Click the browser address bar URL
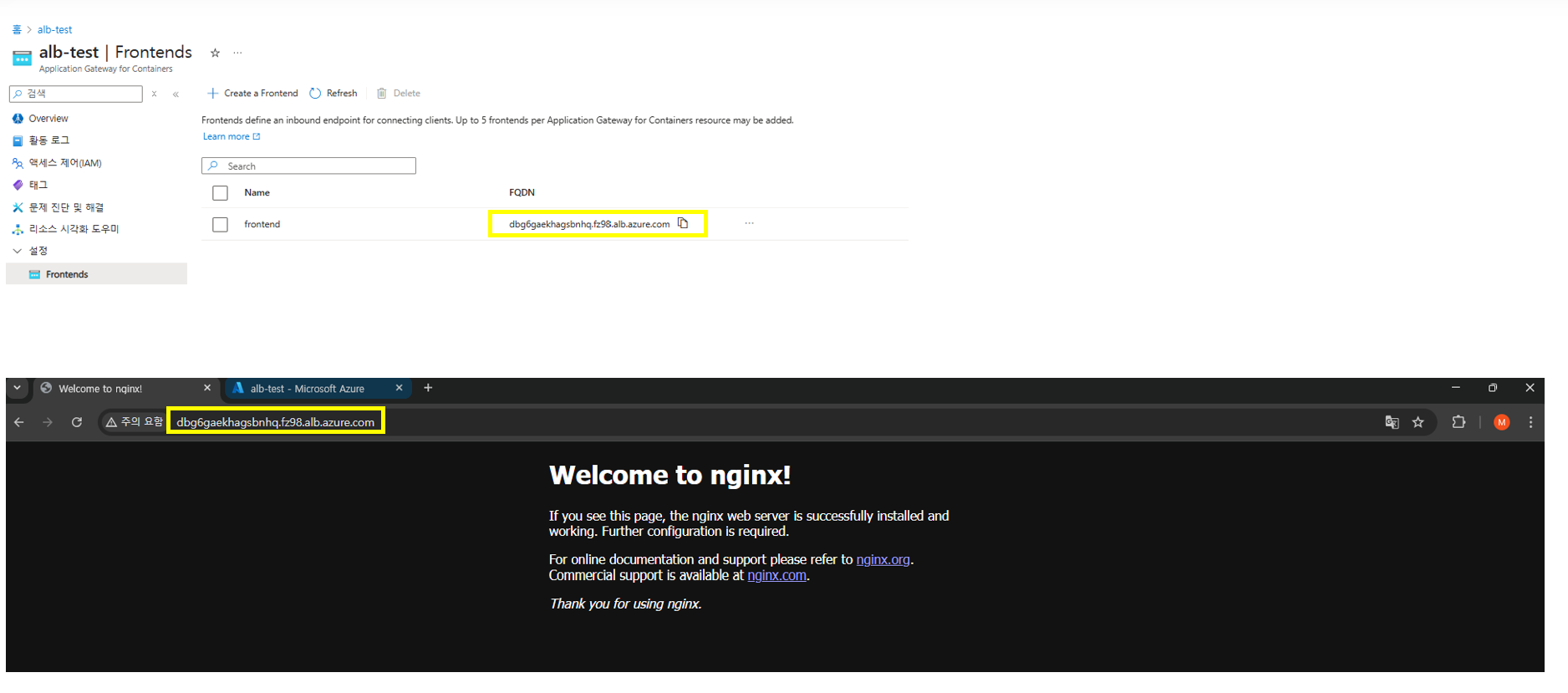1568x693 pixels. tap(276, 422)
